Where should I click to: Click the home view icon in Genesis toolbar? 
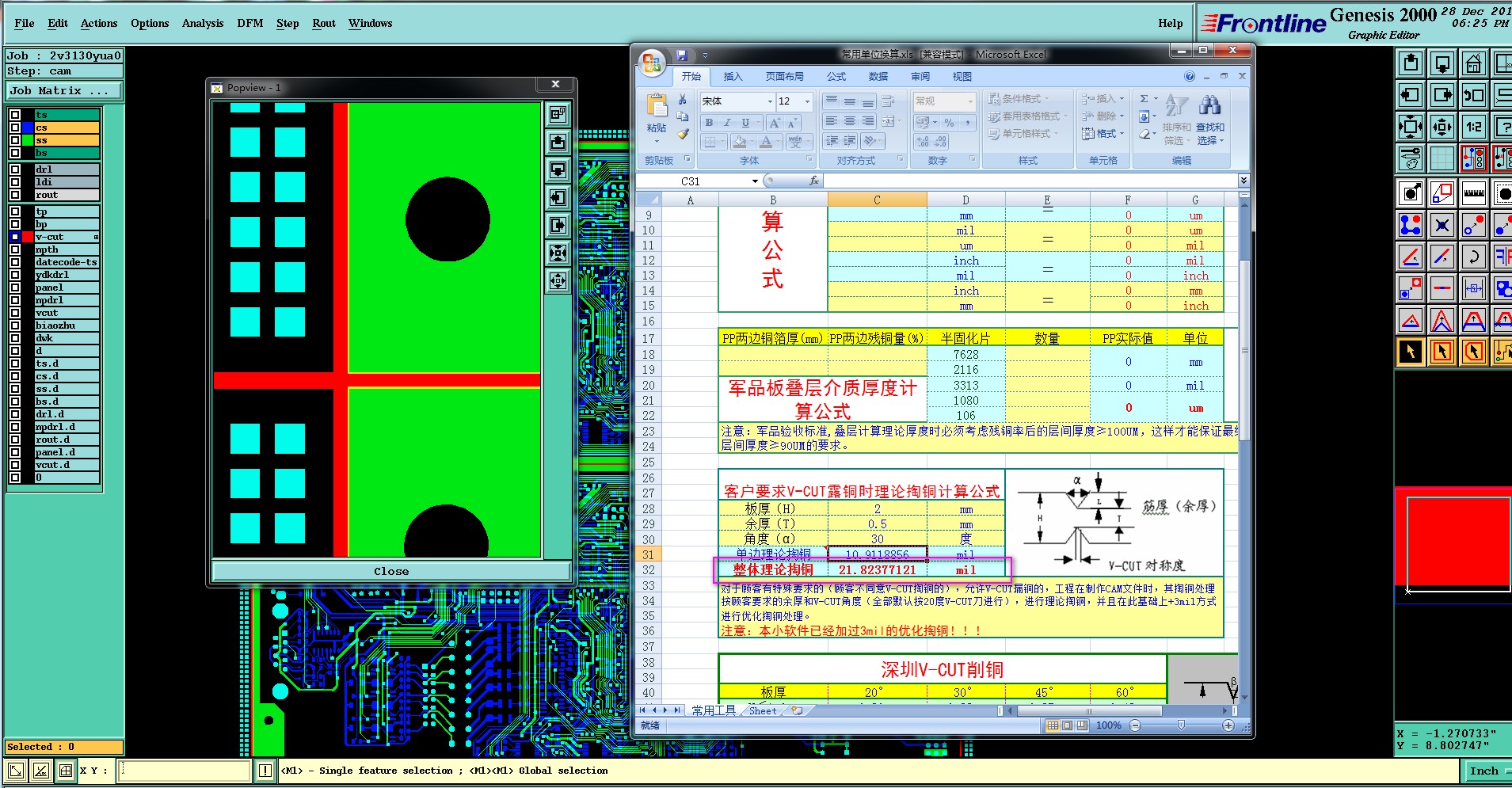click(x=1474, y=63)
